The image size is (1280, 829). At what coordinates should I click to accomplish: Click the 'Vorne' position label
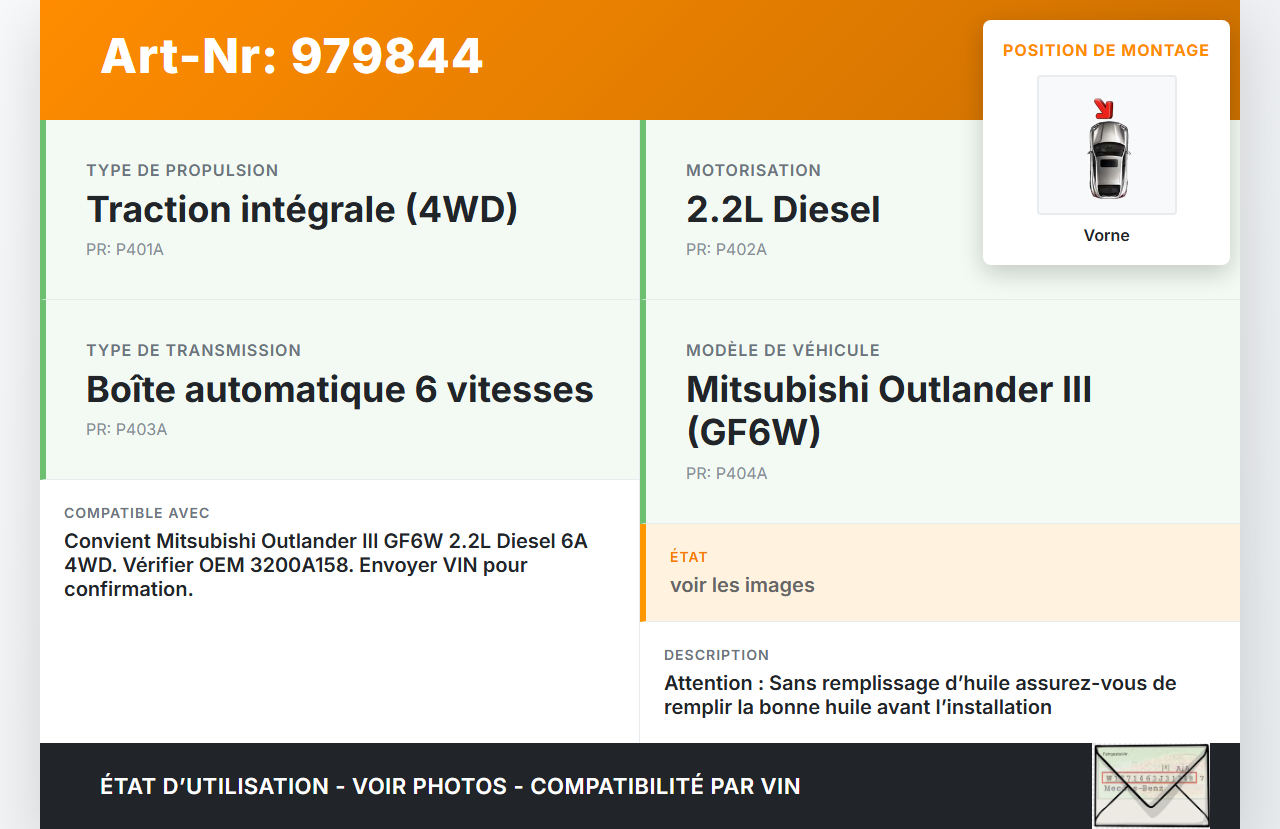1107,236
